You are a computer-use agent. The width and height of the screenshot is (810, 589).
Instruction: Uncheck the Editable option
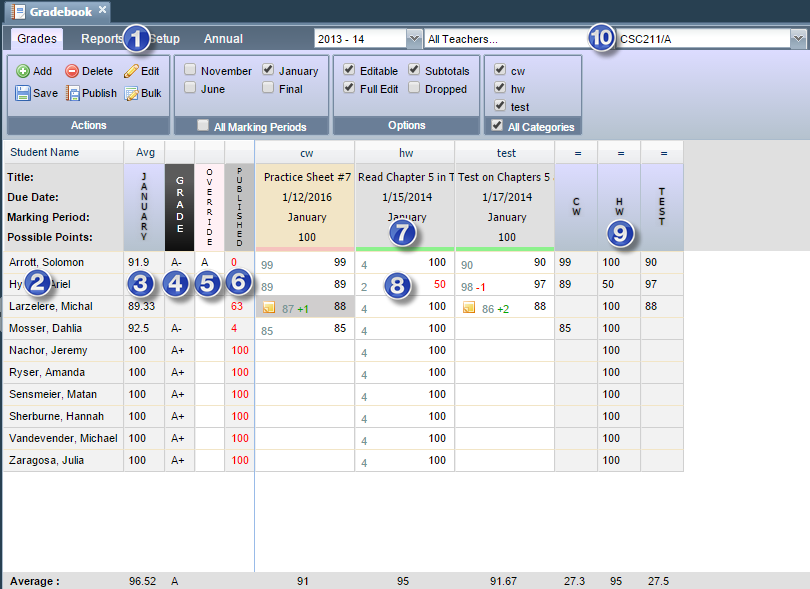pos(349,69)
